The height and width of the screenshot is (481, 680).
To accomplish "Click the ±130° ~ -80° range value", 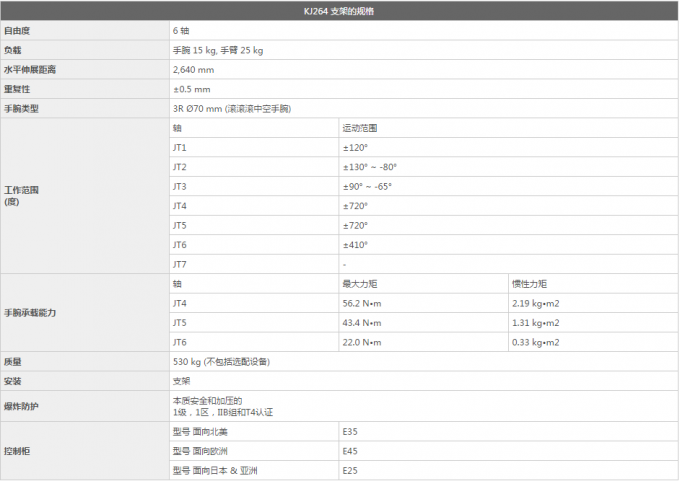I will pyautogui.click(x=369, y=167).
